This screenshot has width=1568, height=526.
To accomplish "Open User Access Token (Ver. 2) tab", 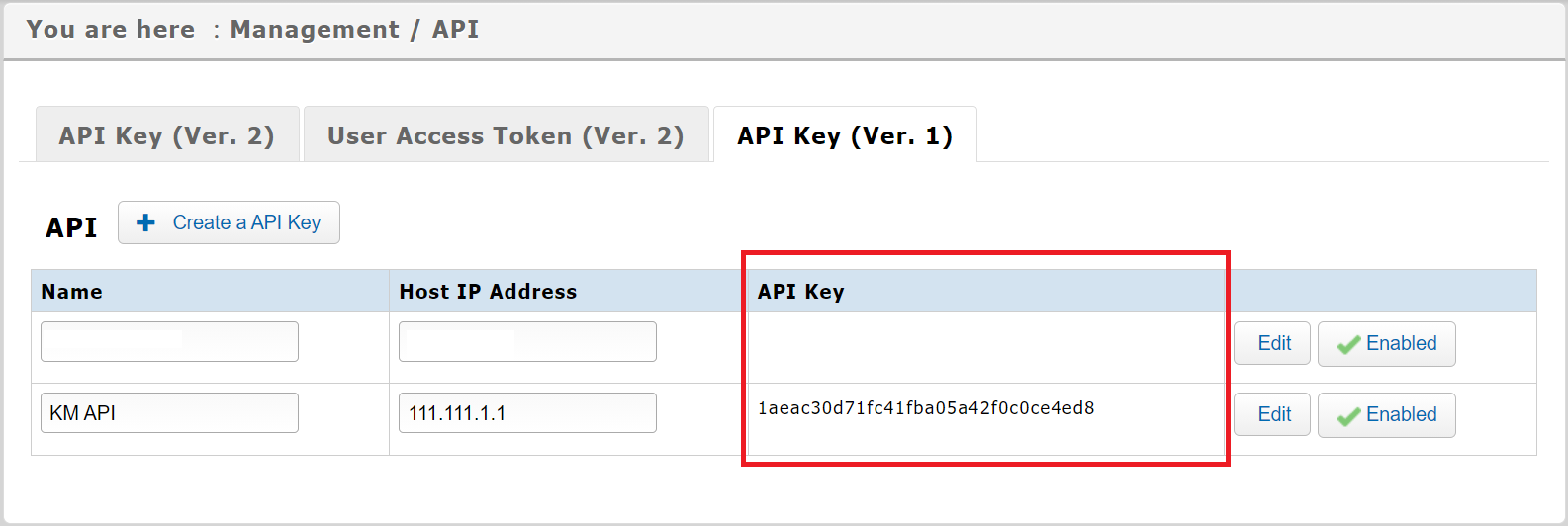I will (x=506, y=135).
